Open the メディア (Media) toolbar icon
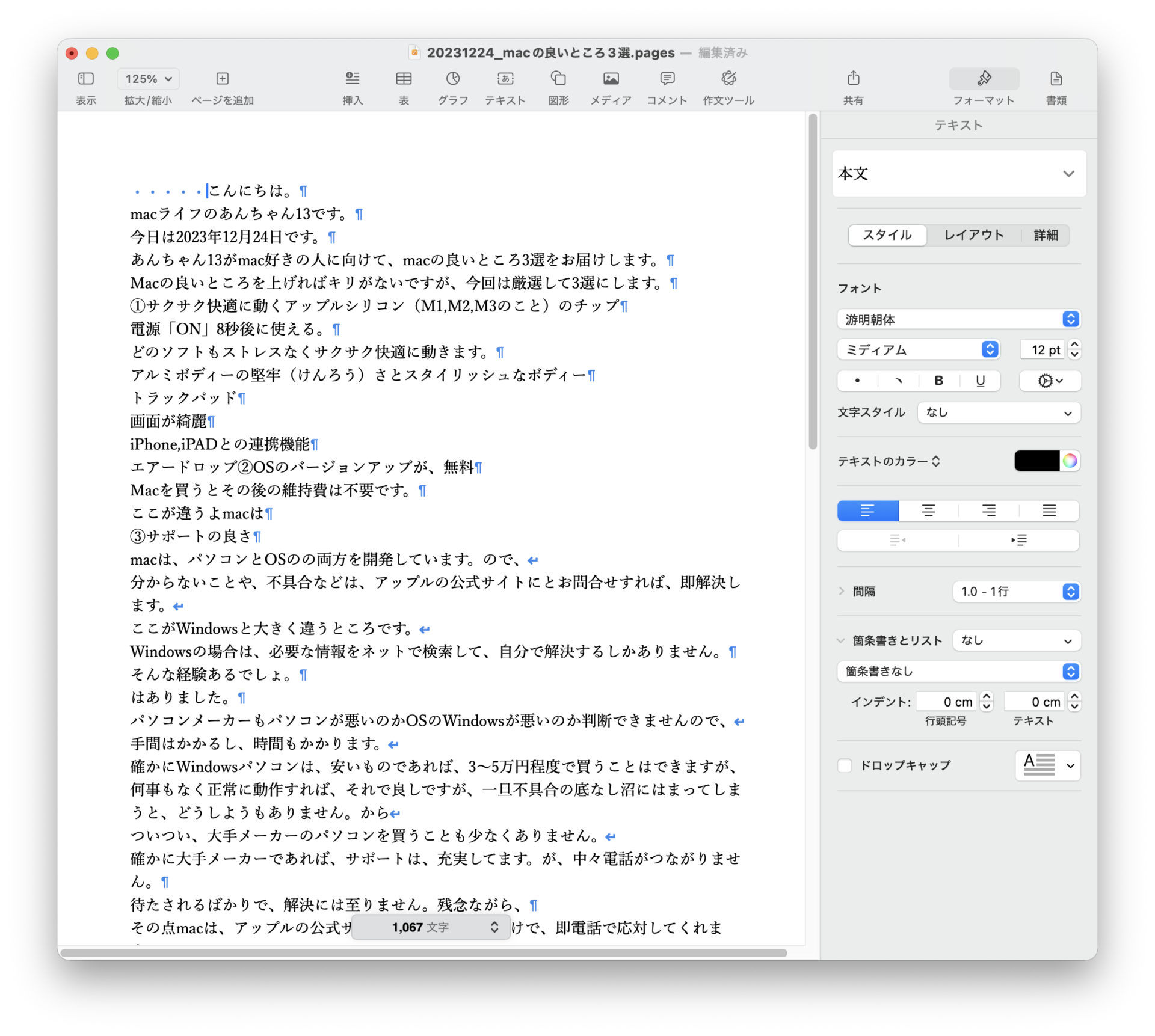 (x=611, y=79)
